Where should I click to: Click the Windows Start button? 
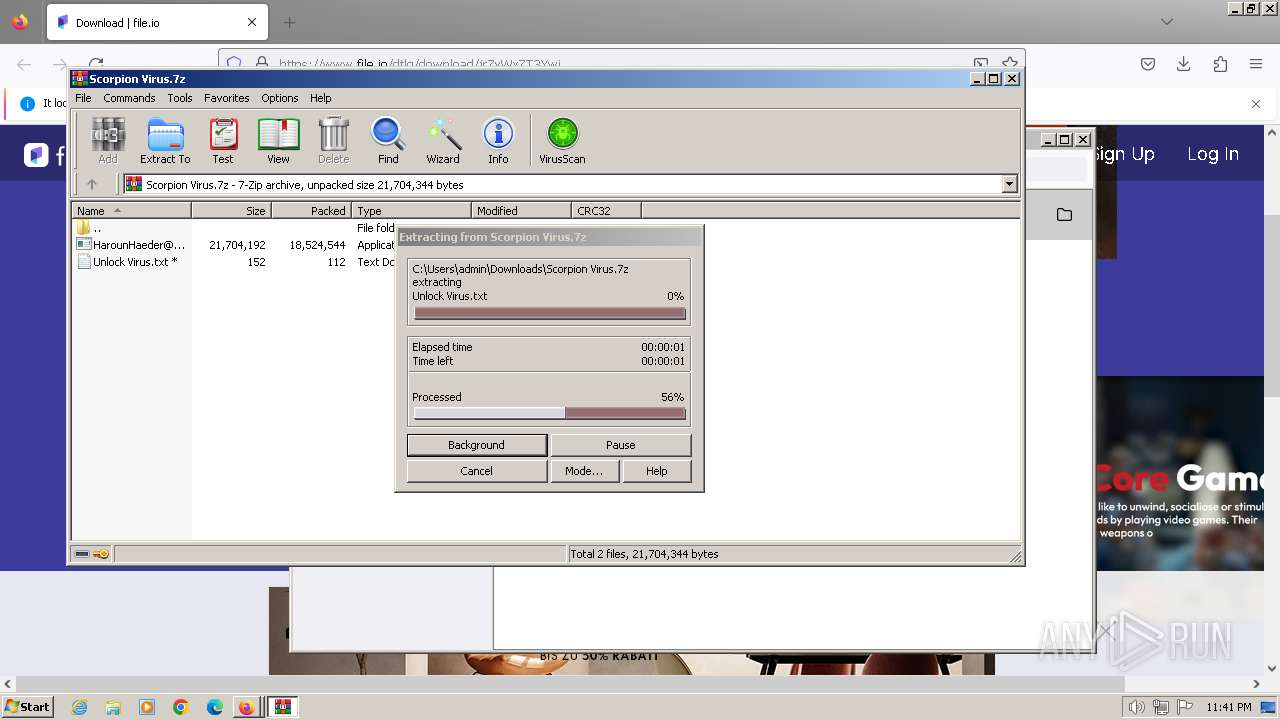(x=27, y=706)
